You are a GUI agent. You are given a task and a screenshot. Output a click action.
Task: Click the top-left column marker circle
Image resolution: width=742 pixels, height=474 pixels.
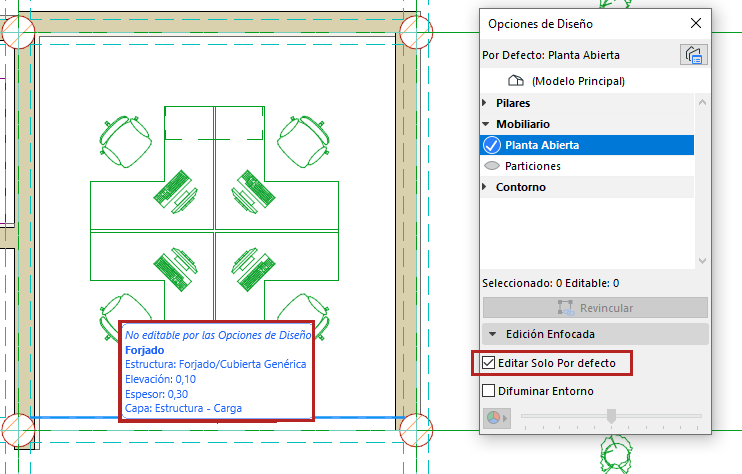18,32
